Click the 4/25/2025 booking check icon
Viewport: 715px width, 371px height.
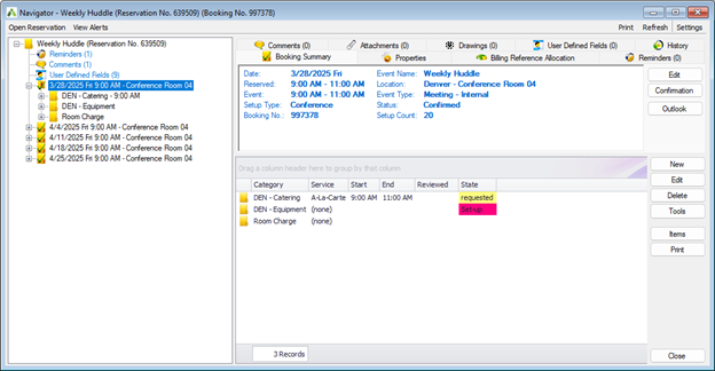pyautogui.click(x=41, y=159)
